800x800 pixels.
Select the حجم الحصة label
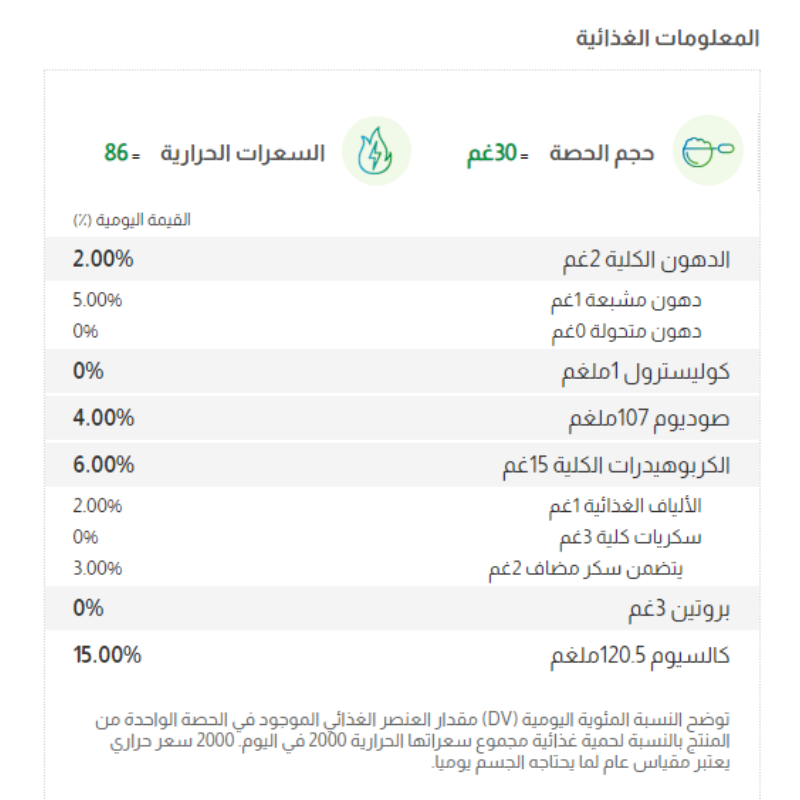coord(601,154)
